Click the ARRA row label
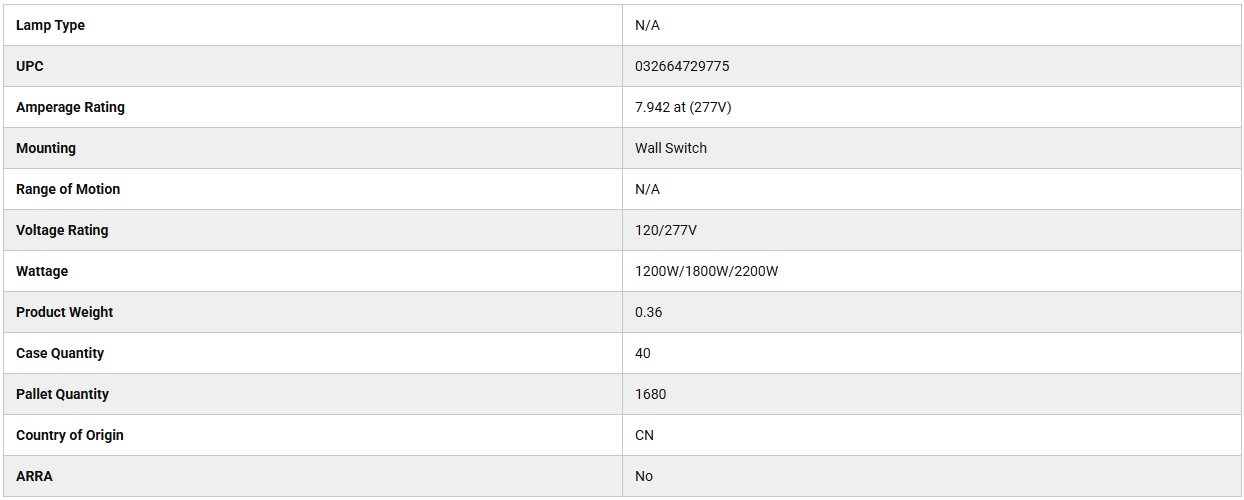Screen dimensions: 1244x500 coord(34,476)
